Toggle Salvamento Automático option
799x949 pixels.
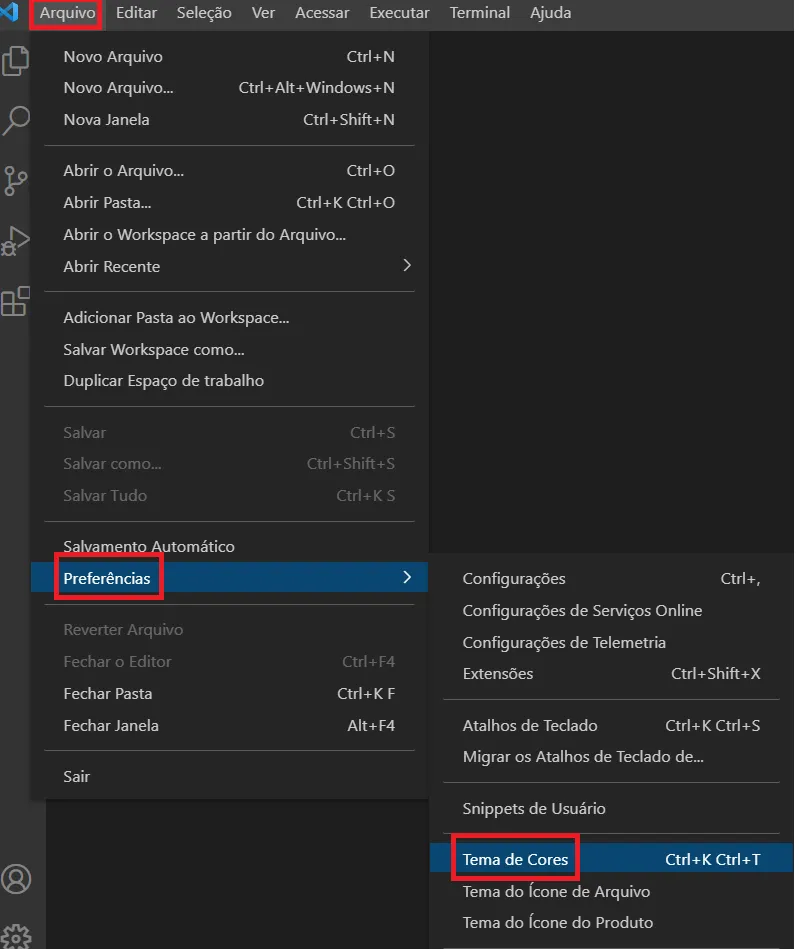[229, 546]
